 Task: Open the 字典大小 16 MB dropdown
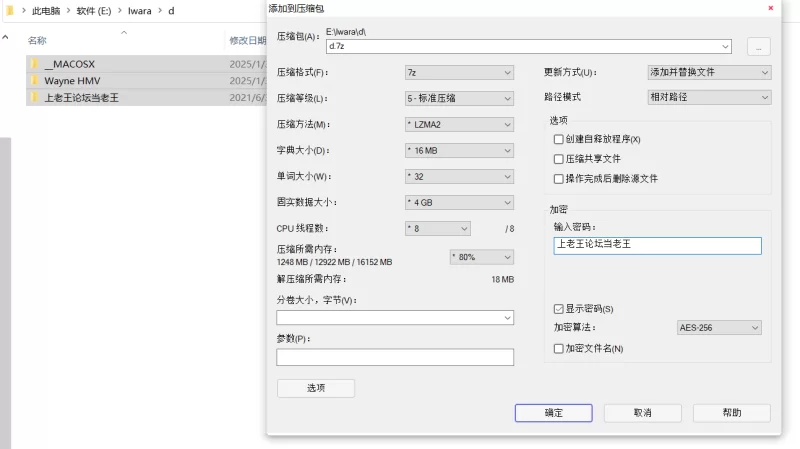click(x=459, y=151)
